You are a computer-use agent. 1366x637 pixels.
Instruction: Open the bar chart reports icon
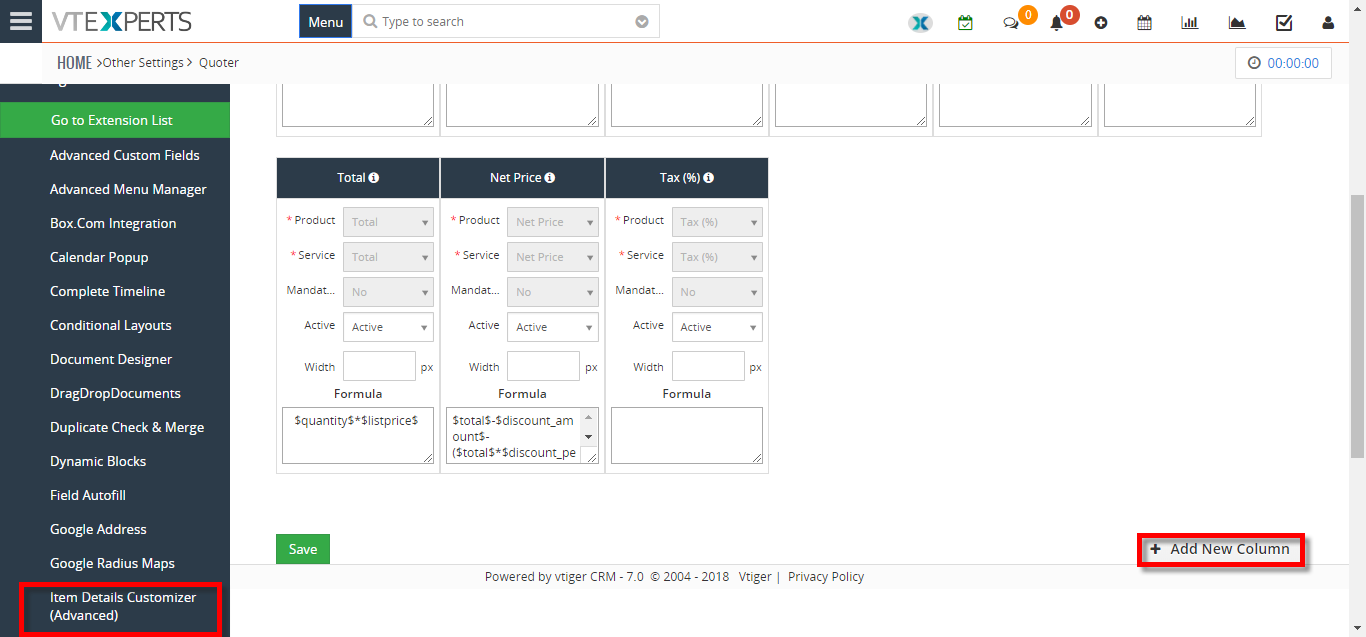coord(1190,22)
